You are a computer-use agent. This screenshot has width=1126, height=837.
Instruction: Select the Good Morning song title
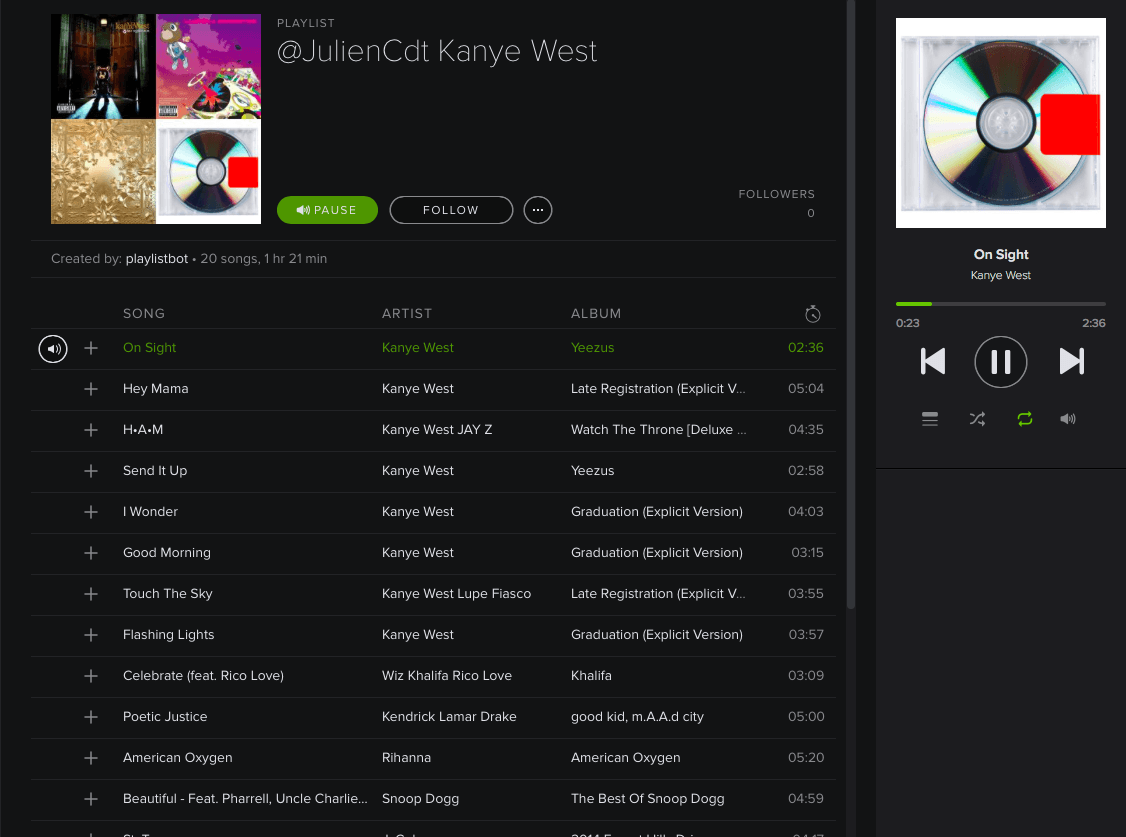[167, 553]
